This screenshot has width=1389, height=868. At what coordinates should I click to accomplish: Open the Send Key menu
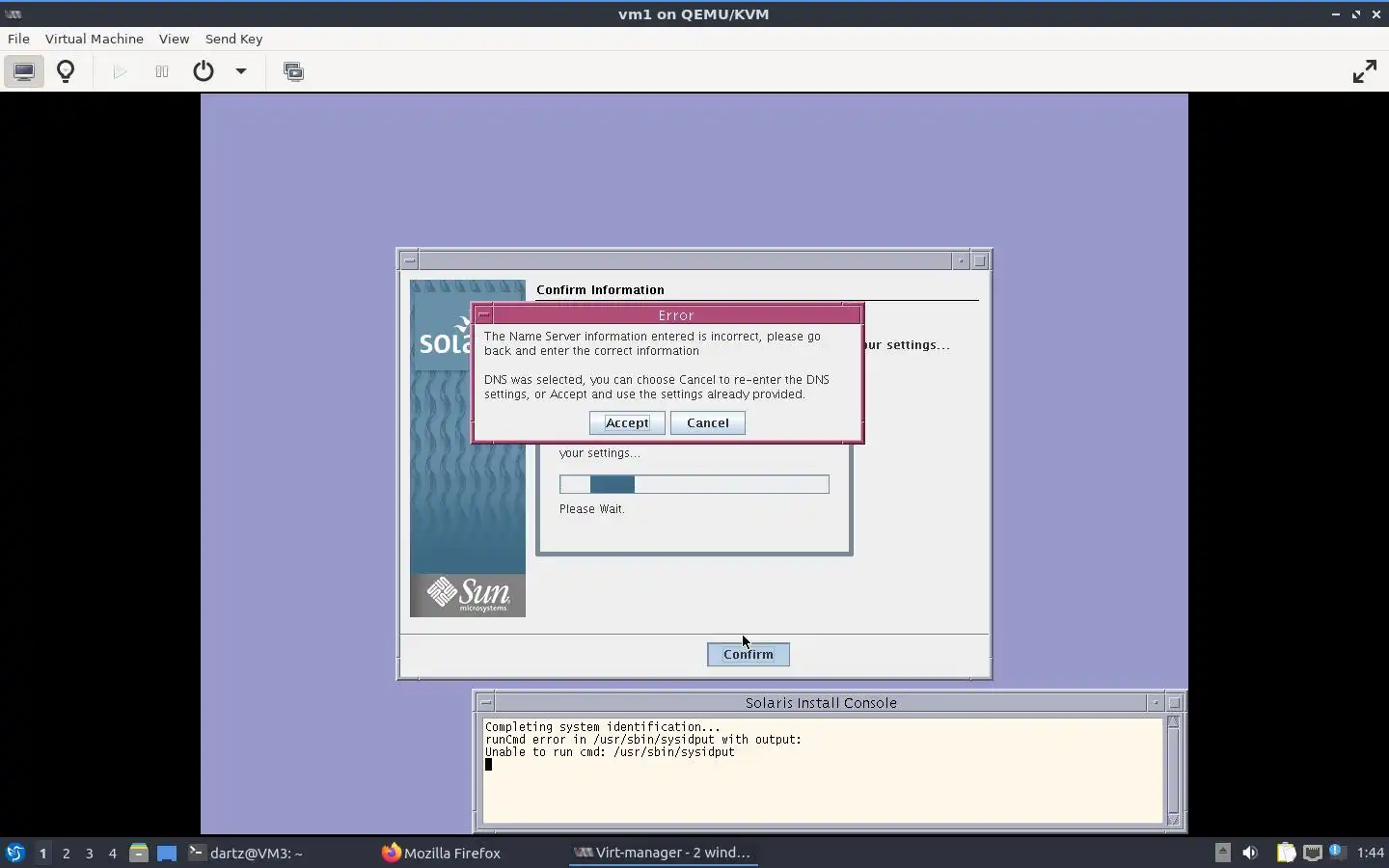click(233, 39)
